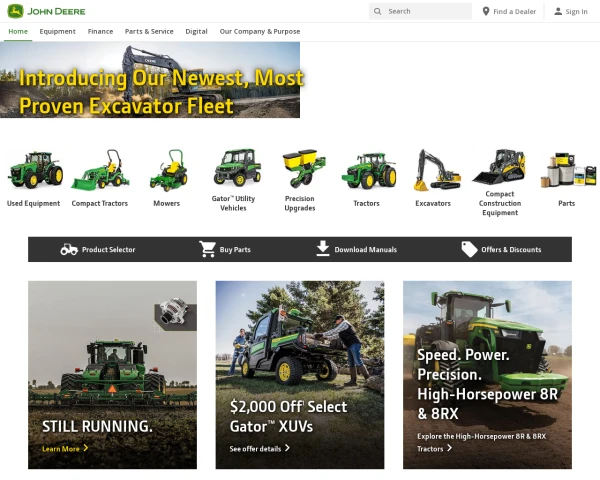Click the chevron next to Learn More

click(x=86, y=448)
